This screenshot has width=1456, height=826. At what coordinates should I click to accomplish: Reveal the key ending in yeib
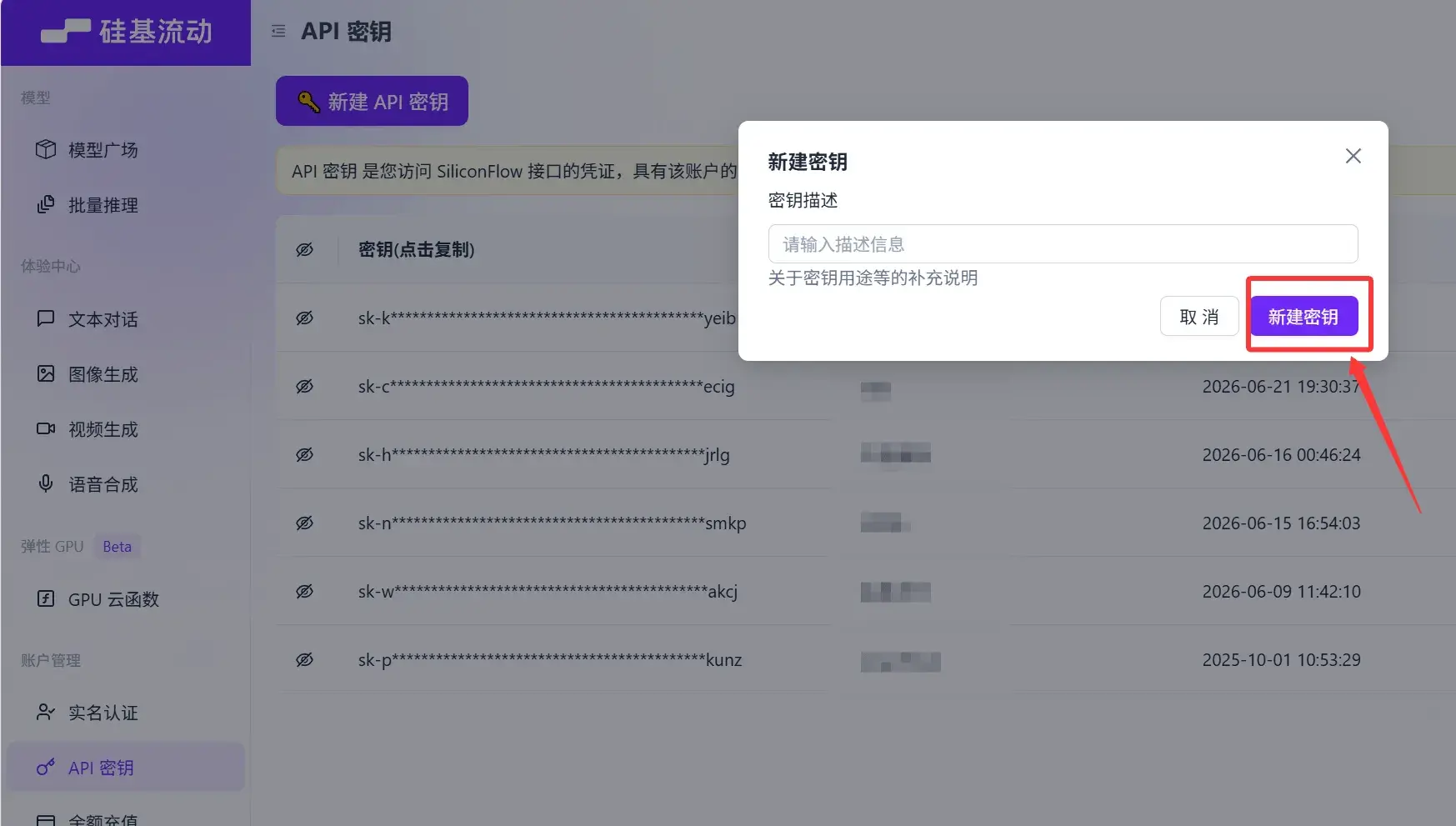coord(305,318)
